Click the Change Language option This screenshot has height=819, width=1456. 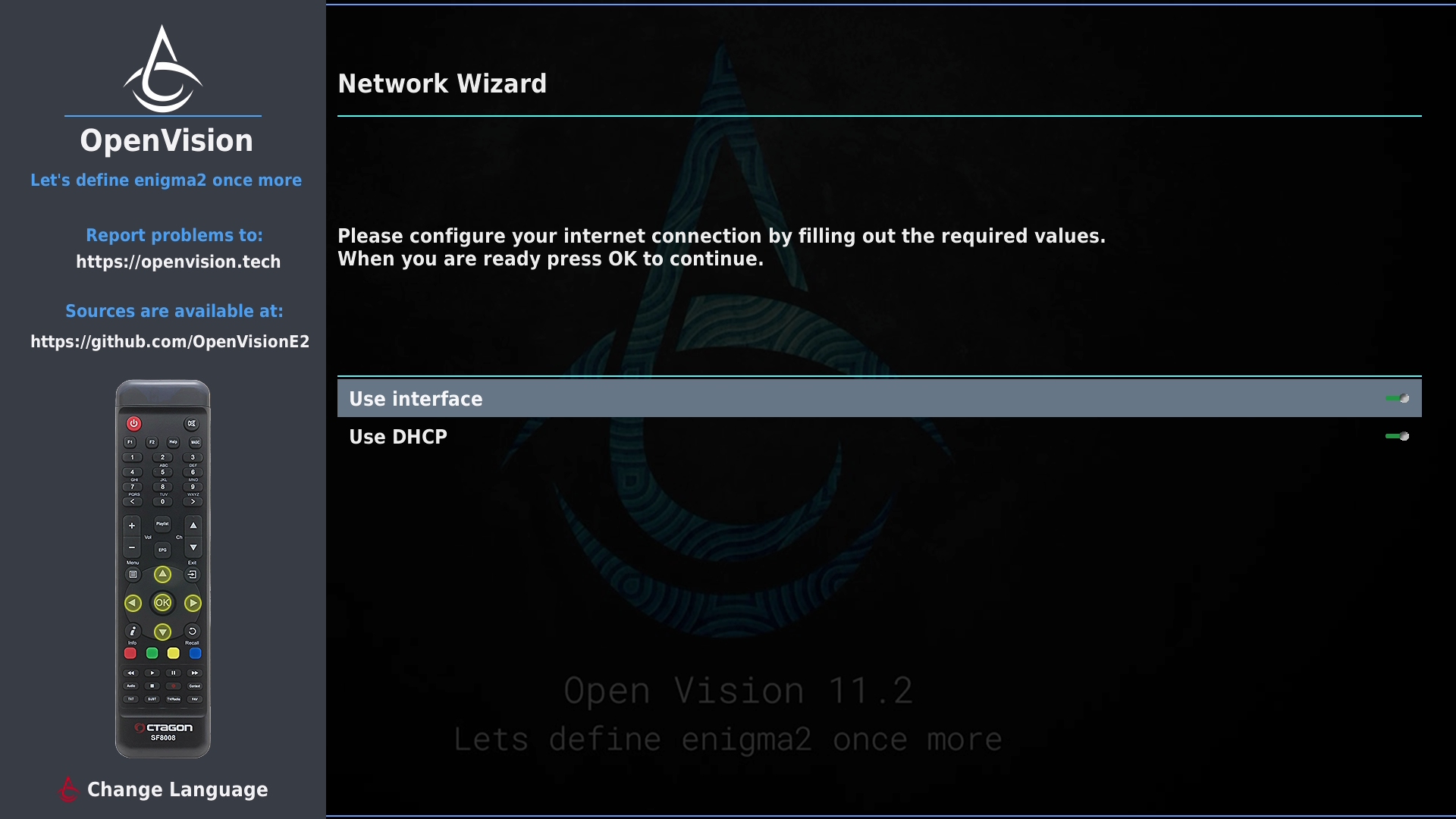click(x=177, y=789)
